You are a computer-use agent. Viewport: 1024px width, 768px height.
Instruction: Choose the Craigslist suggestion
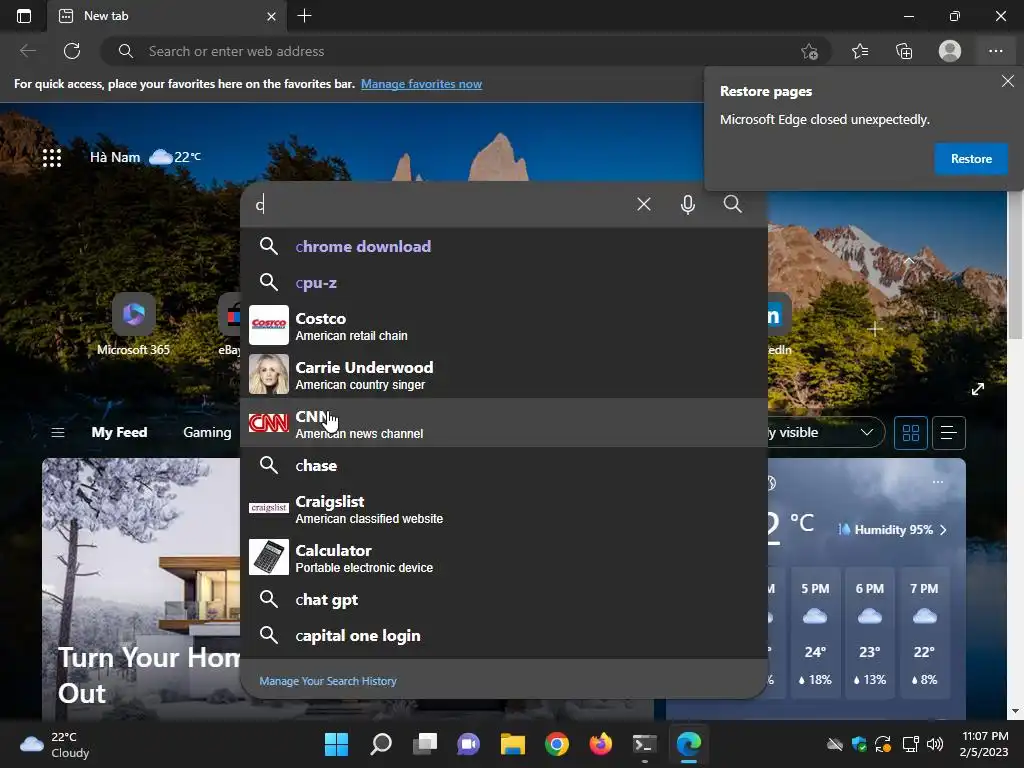[x=504, y=508]
